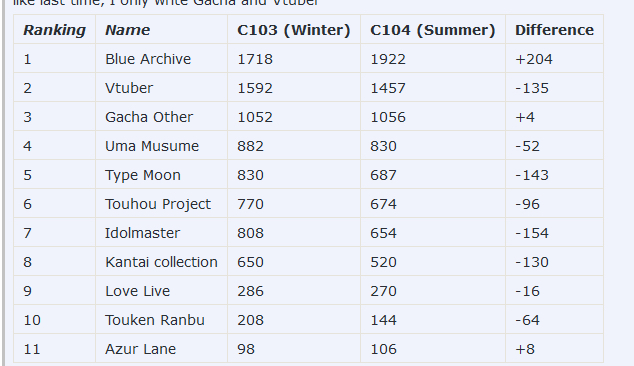Click the Uma Musume cell
Image resolution: width=634 pixels, height=366 pixels.
coord(161,146)
